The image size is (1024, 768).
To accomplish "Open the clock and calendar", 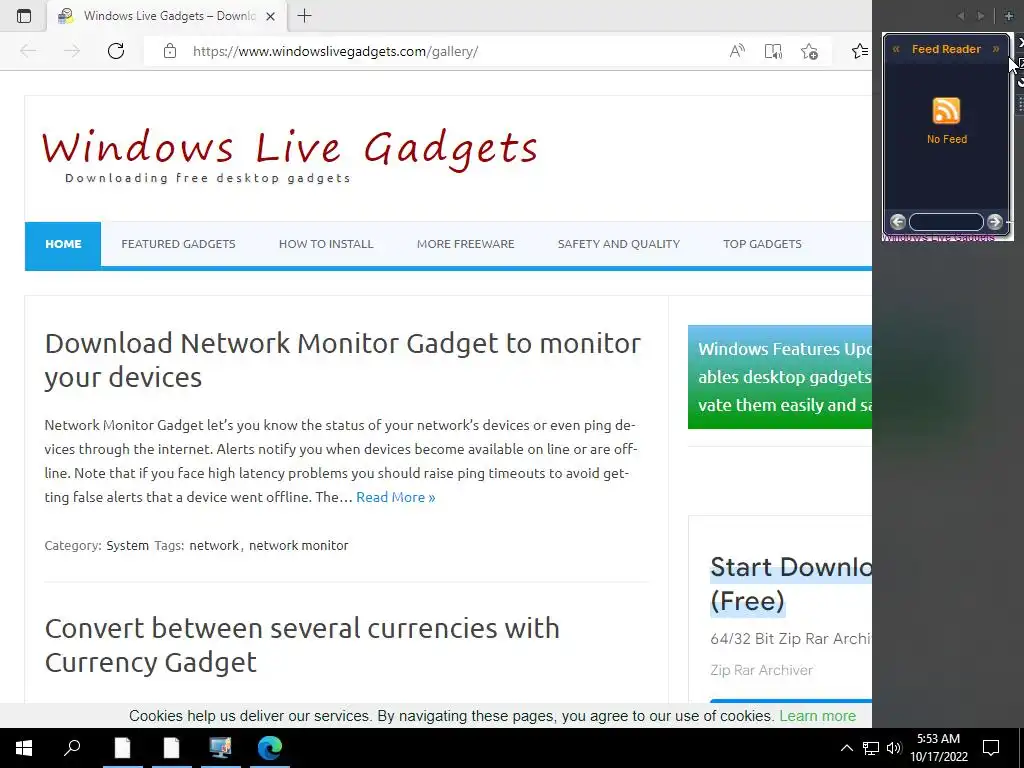I will (938, 748).
